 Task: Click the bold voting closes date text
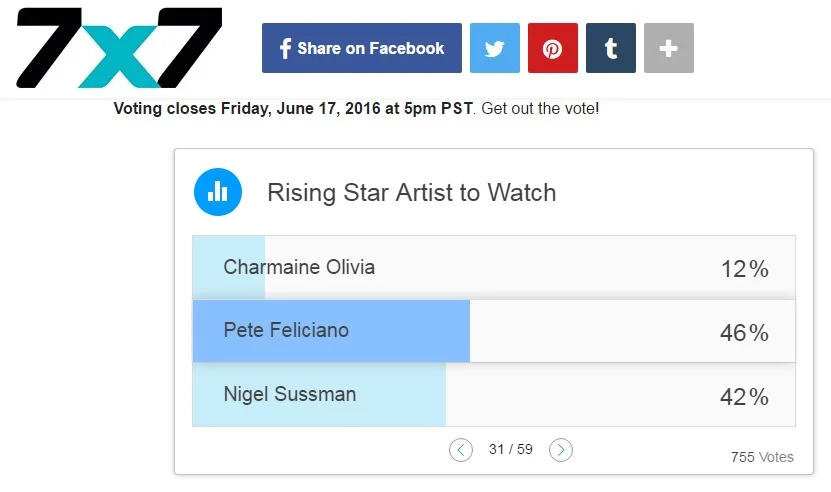pyautogui.click(x=295, y=108)
